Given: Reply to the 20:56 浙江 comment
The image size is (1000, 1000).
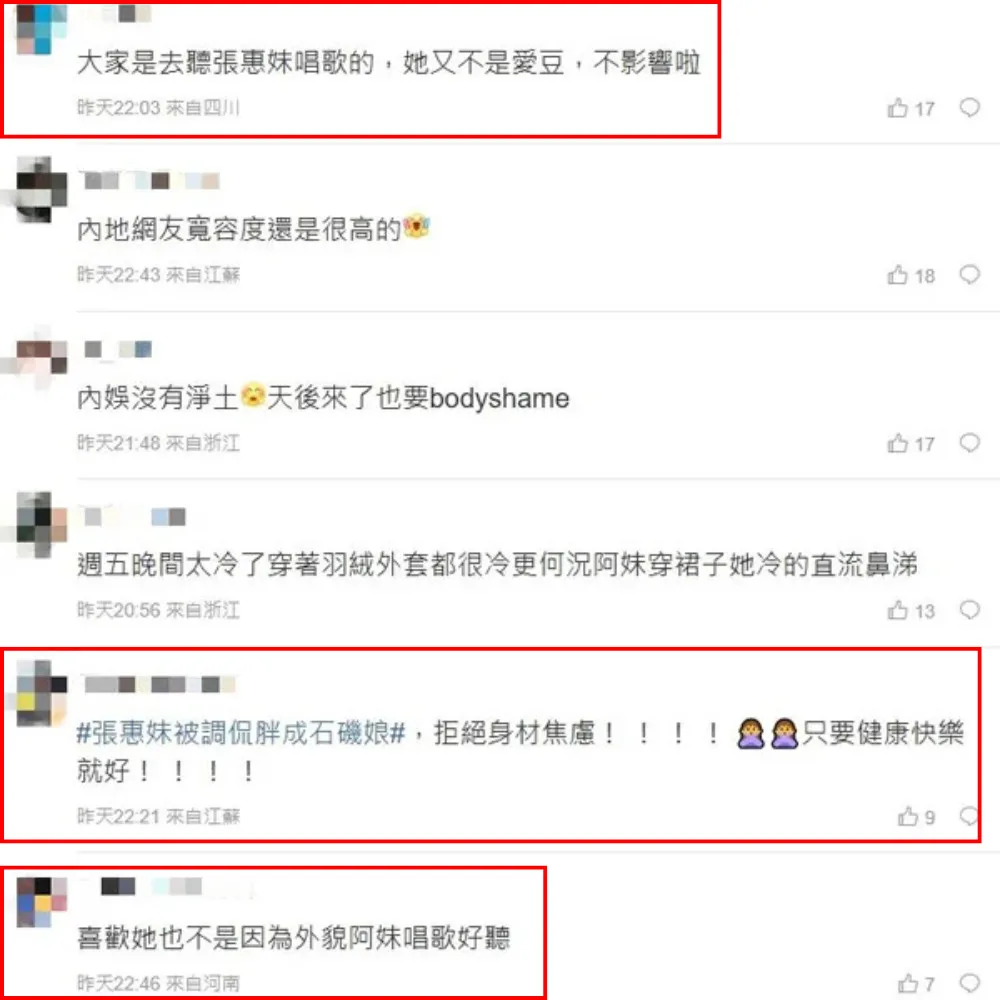Looking at the screenshot, I should tap(969, 610).
